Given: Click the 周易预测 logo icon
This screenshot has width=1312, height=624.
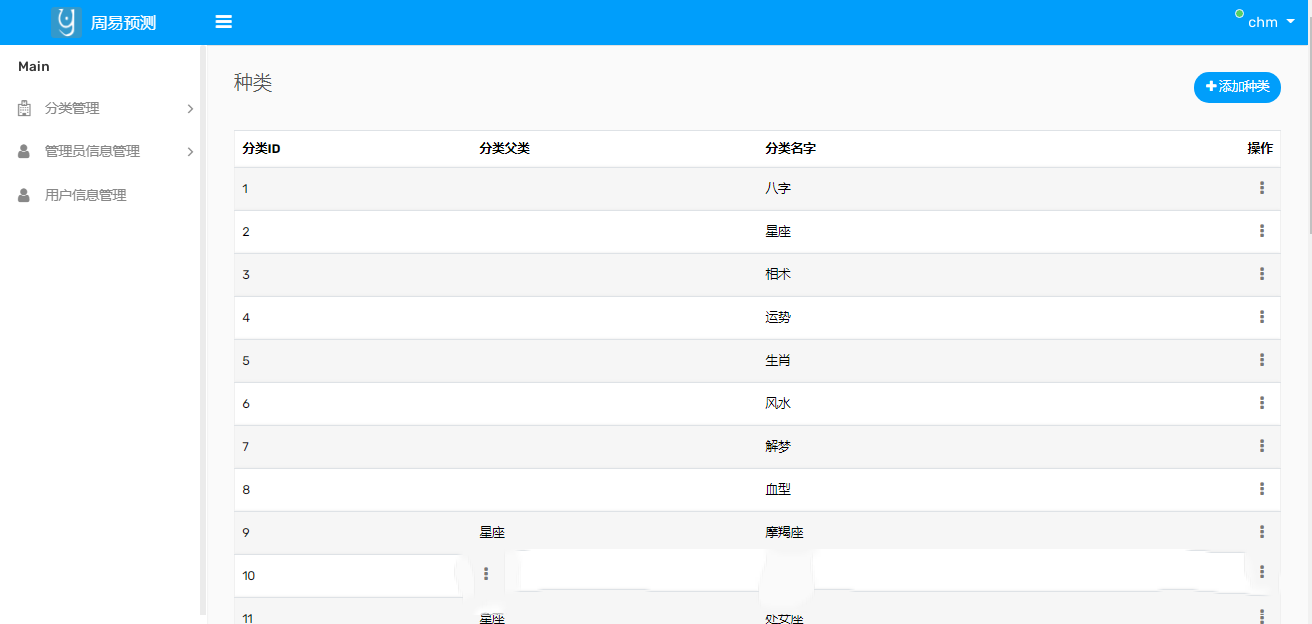Looking at the screenshot, I should 66,22.
